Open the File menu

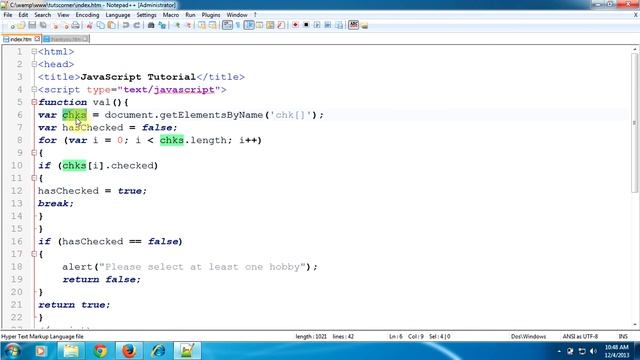click(8, 15)
